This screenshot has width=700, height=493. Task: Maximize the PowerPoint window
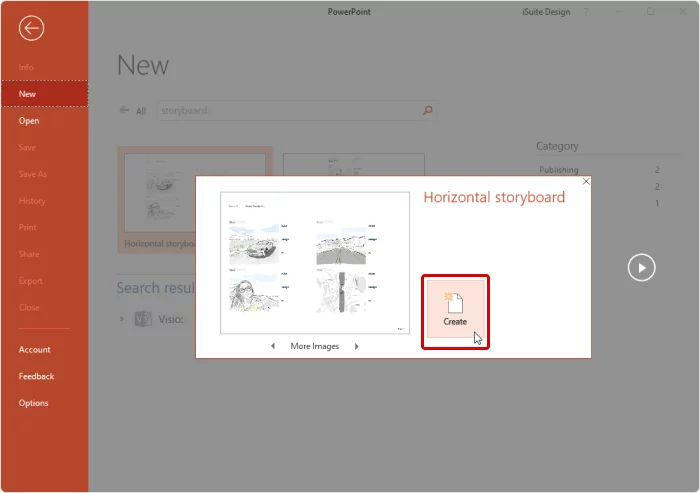(651, 12)
